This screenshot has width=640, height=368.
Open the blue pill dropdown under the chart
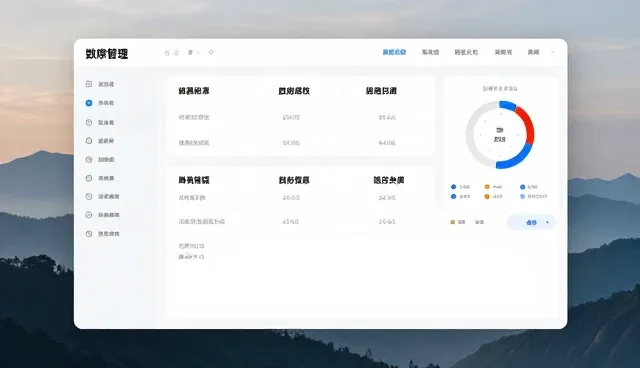pyautogui.click(x=531, y=222)
